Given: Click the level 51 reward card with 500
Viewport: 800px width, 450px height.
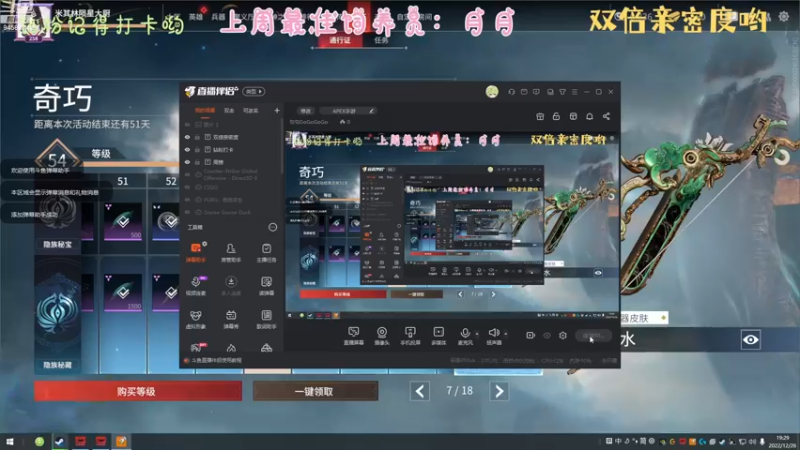Looking at the screenshot, I should coord(123,221).
